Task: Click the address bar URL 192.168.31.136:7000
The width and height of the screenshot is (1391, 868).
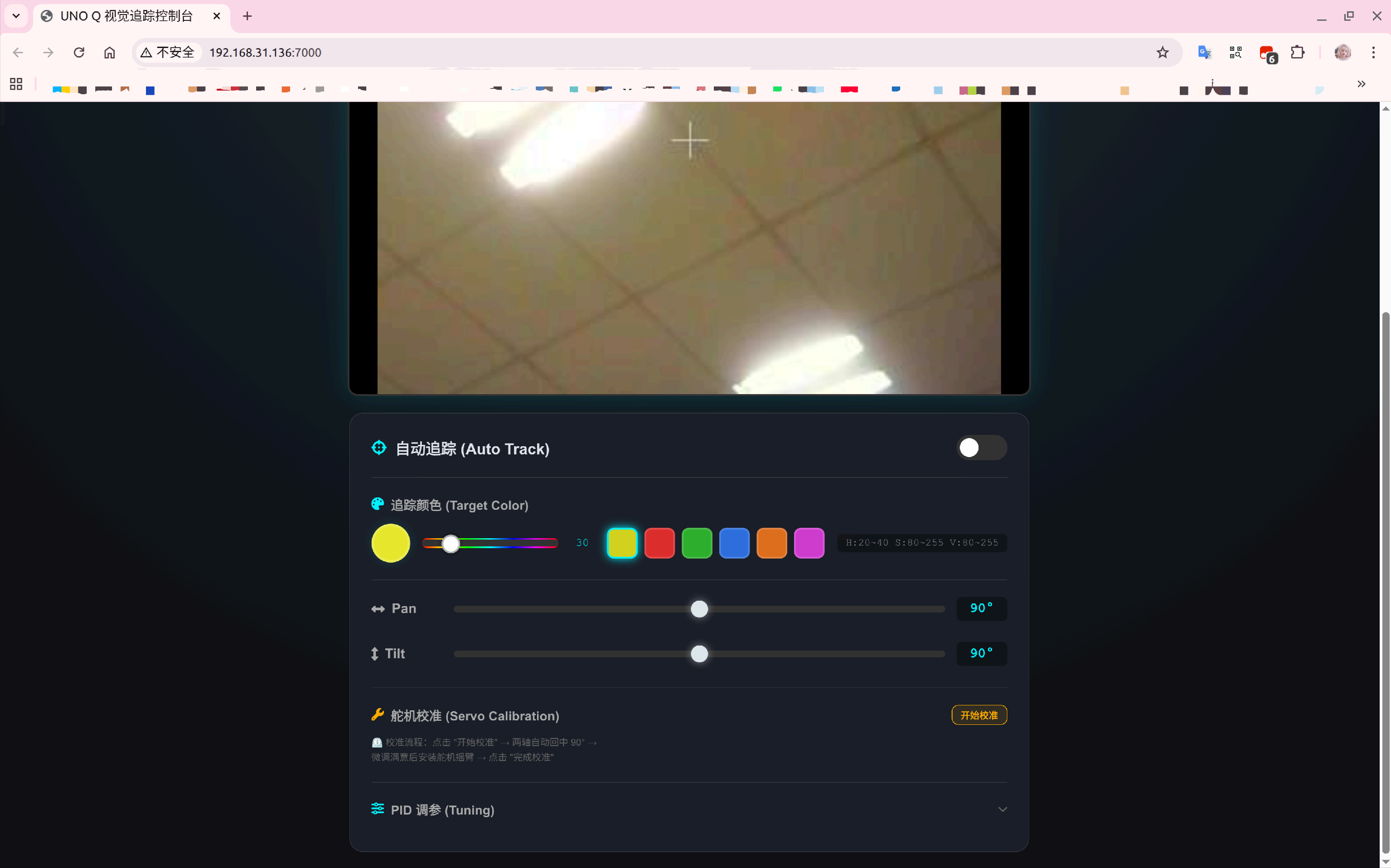Action: 265,53
